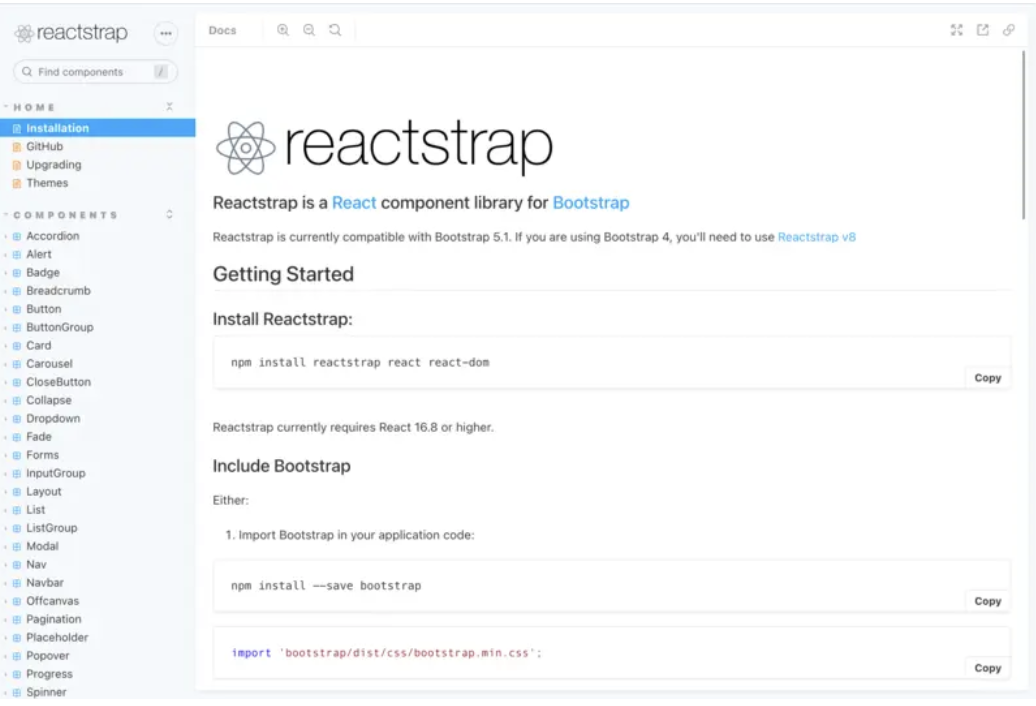Open the sidebar ellipsis menu button
Viewport: 1036px width, 706px height.
point(166,32)
